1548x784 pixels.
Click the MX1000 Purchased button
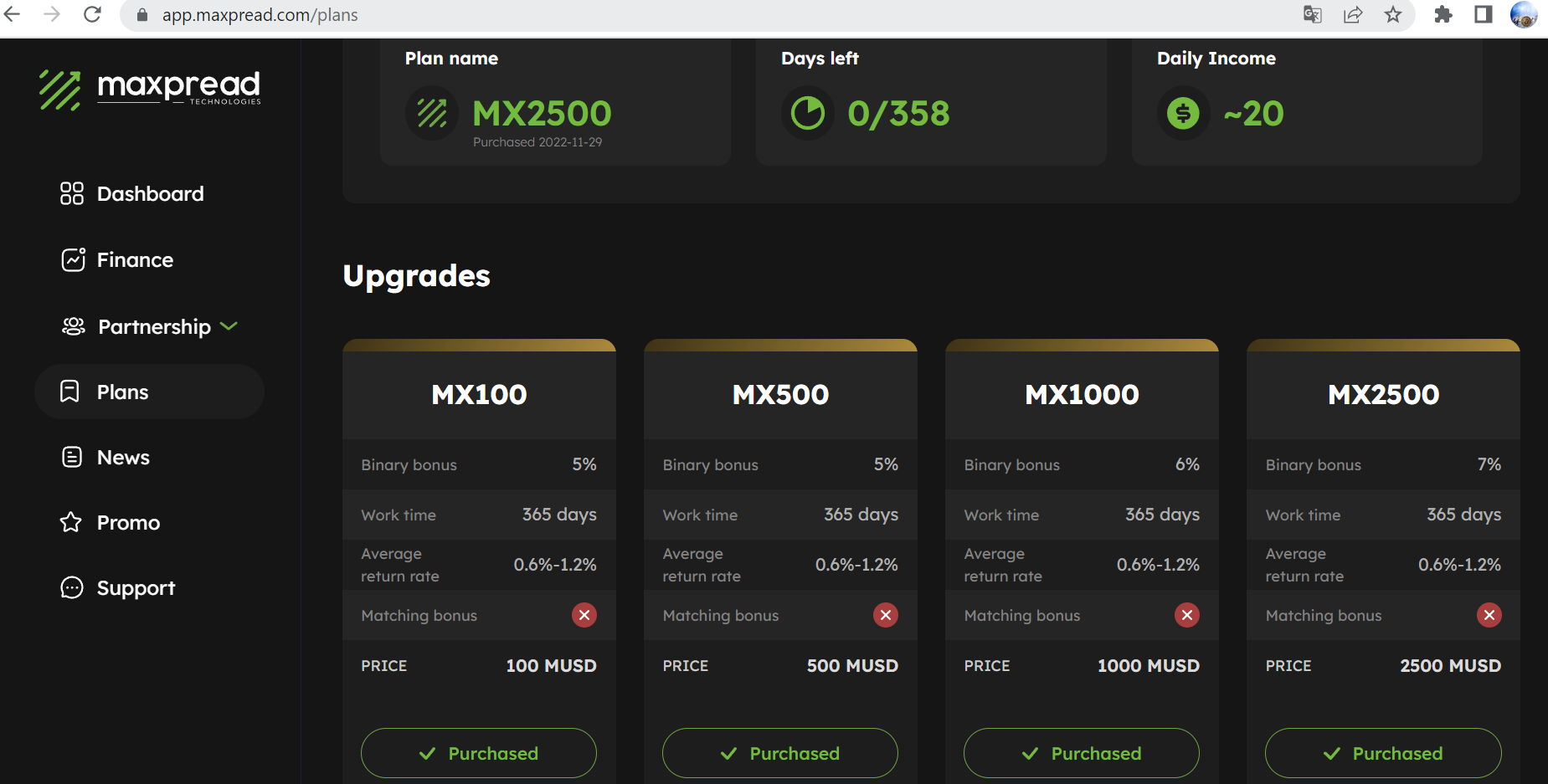point(1082,753)
